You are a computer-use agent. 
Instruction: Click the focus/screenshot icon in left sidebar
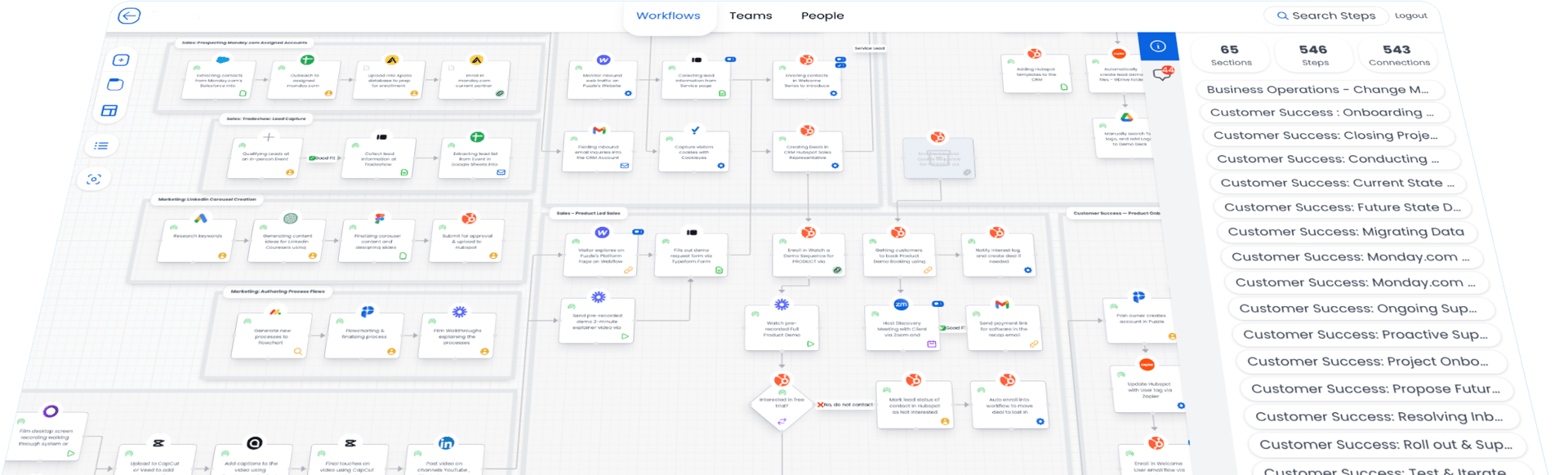click(x=94, y=180)
